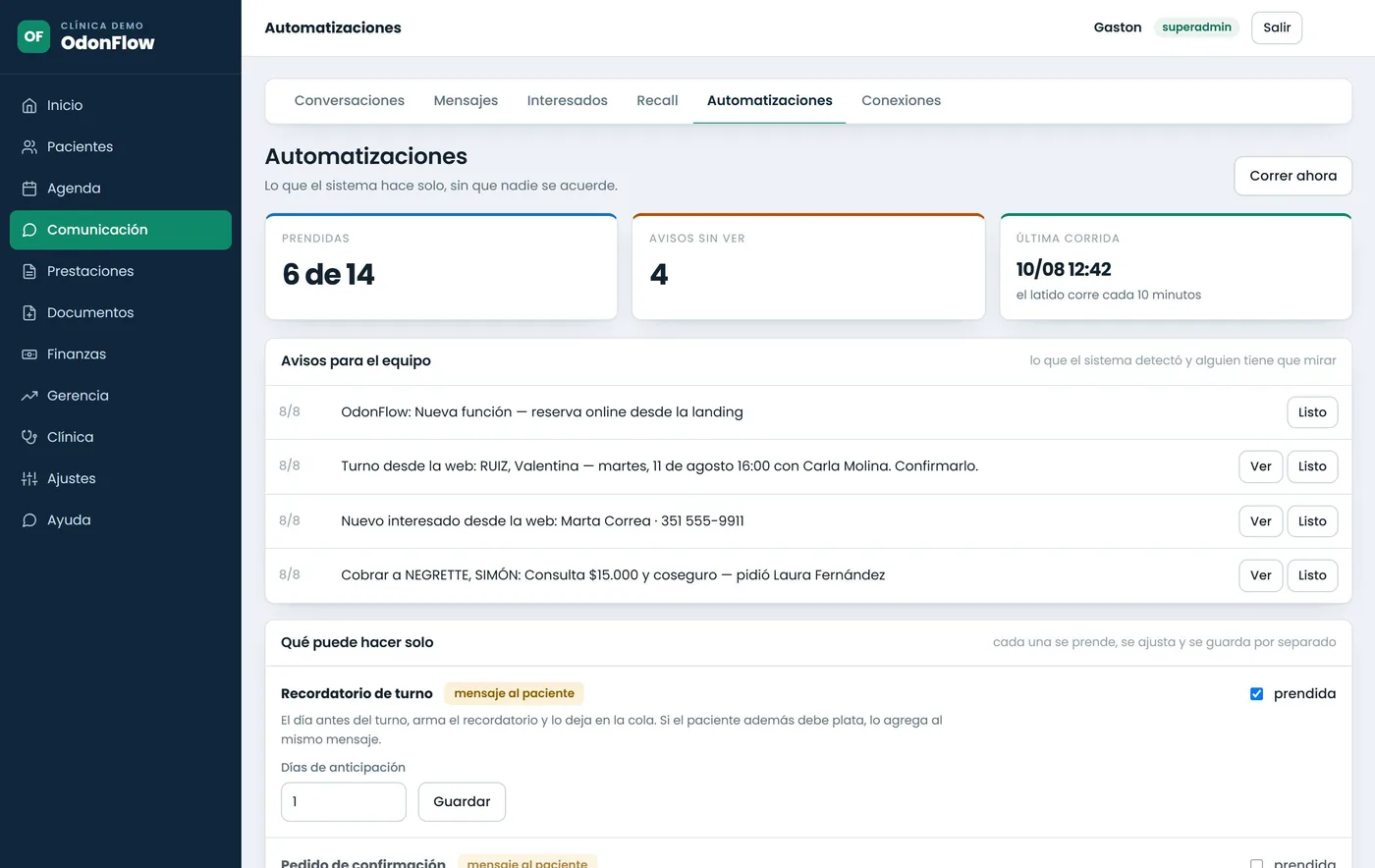Mark the RUIZ, Valentina notice as Listo
The image size is (1375, 868).
(x=1312, y=466)
